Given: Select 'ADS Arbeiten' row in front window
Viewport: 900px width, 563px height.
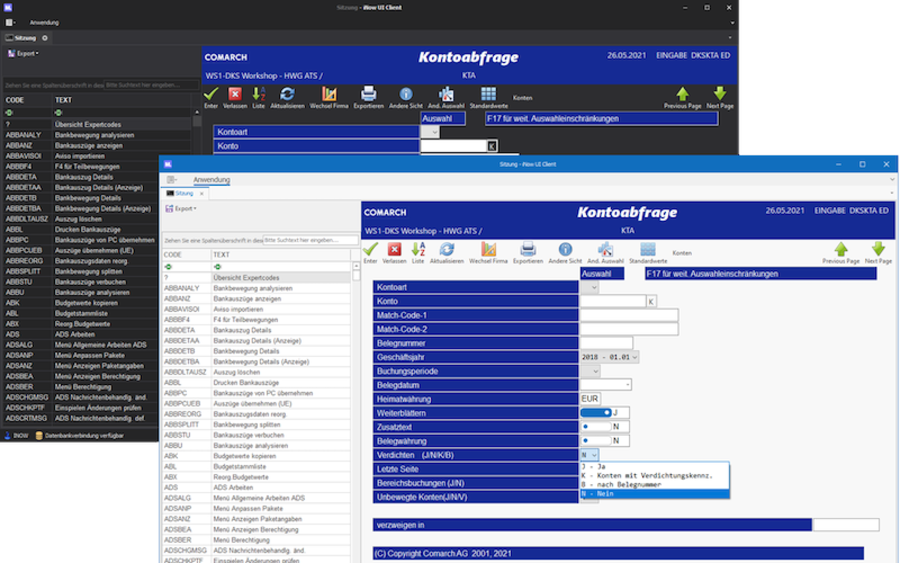Looking at the screenshot, I should [x=256, y=487].
